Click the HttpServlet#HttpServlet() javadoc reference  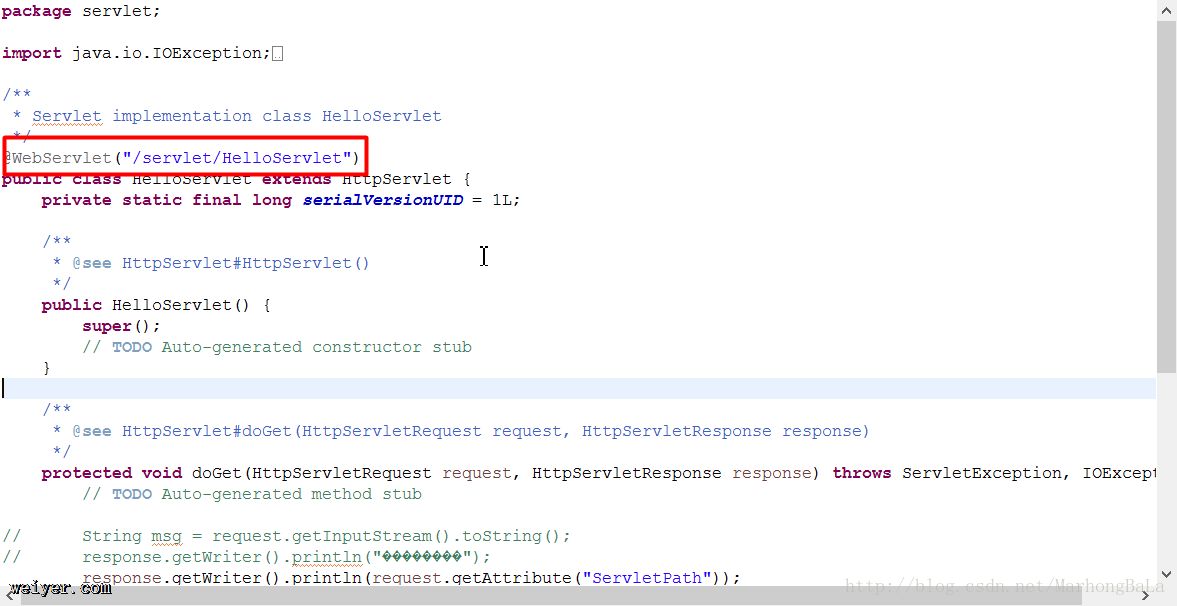pyautogui.click(x=245, y=263)
